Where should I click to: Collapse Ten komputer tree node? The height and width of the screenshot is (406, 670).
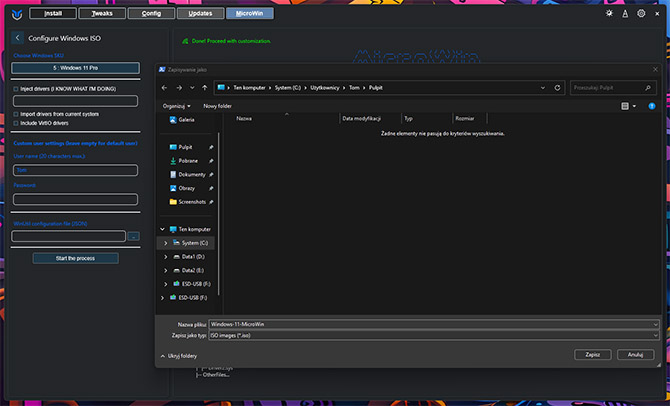(x=162, y=229)
